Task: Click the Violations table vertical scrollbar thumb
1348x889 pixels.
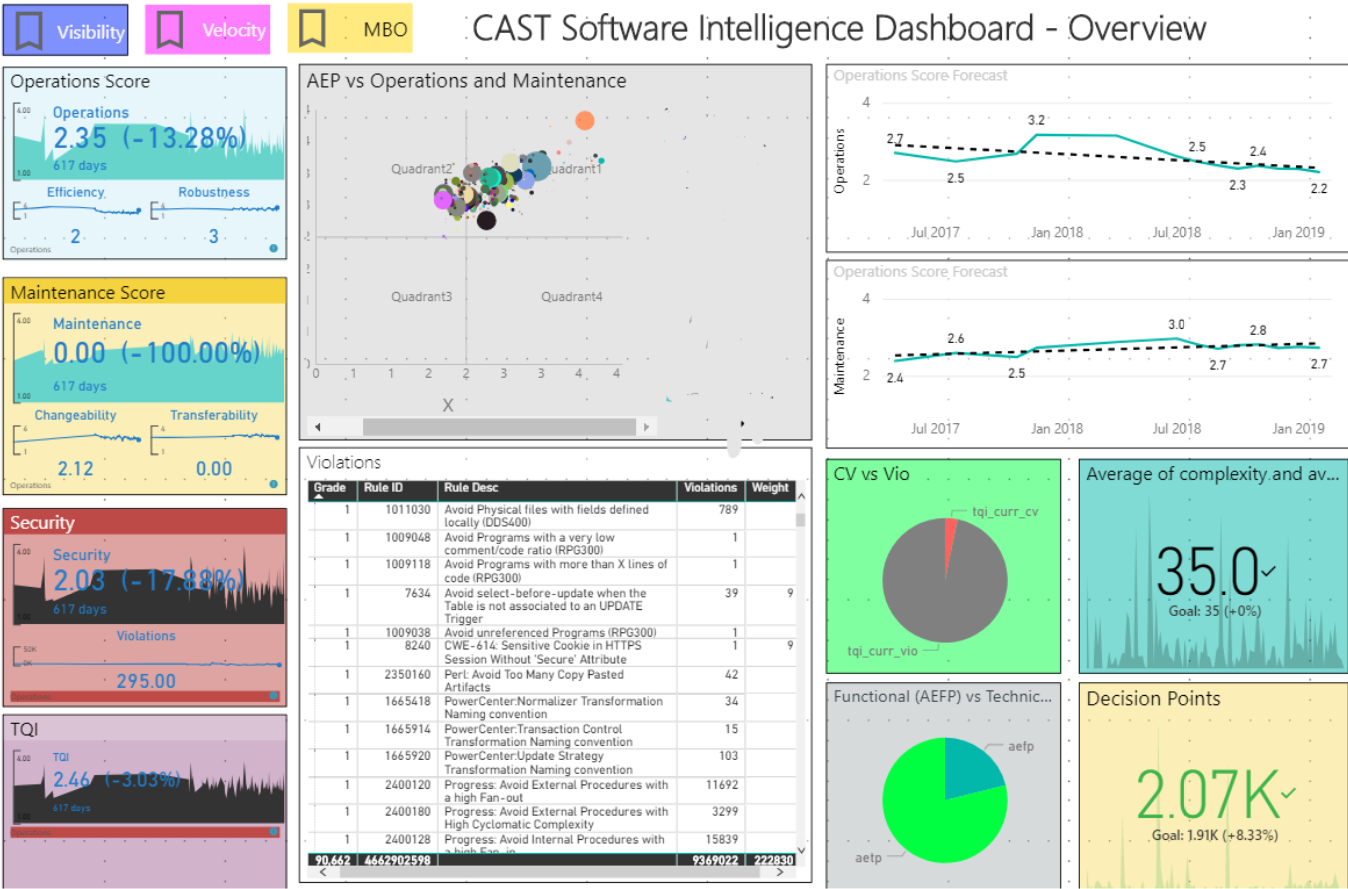Action: pyautogui.click(x=800, y=520)
